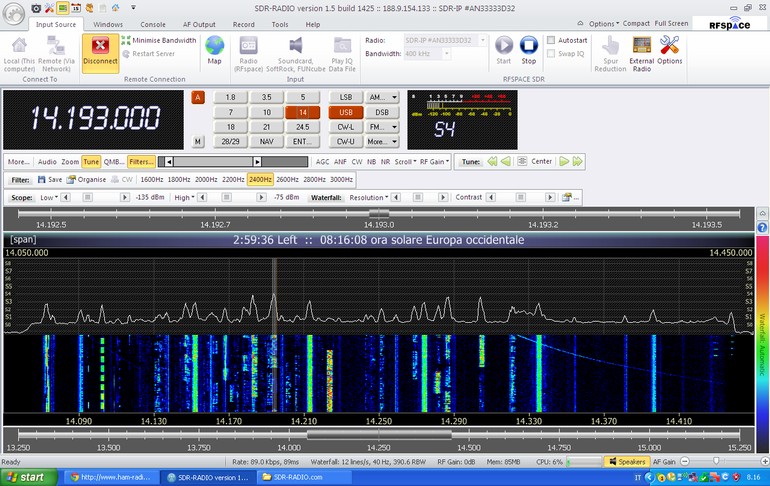Viewport: 770px width, 486px height.
Task: Click the Minimise Bandwidth icon
Action: pos(125,40)
